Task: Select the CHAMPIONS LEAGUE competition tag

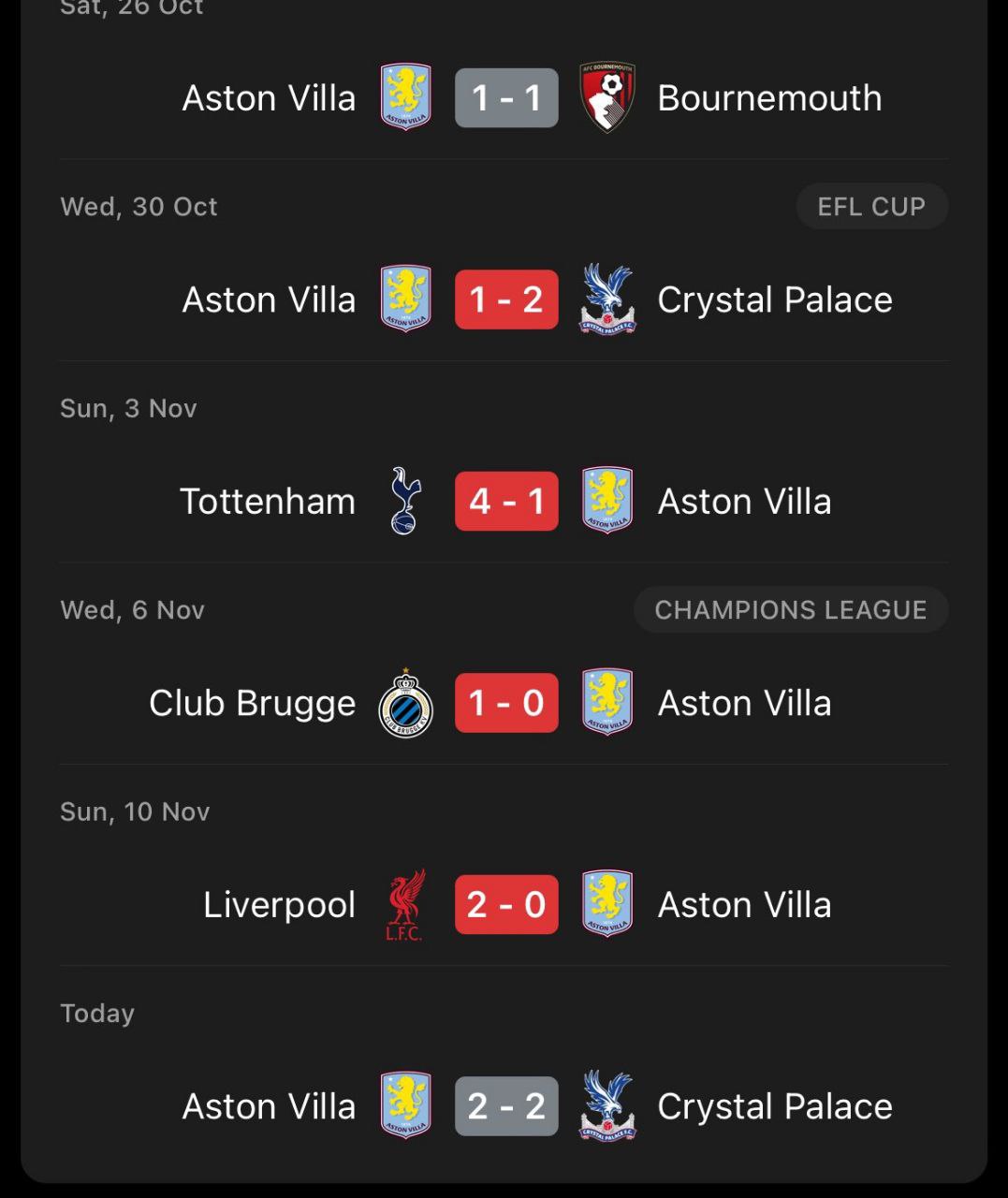Action: (791, 610)
